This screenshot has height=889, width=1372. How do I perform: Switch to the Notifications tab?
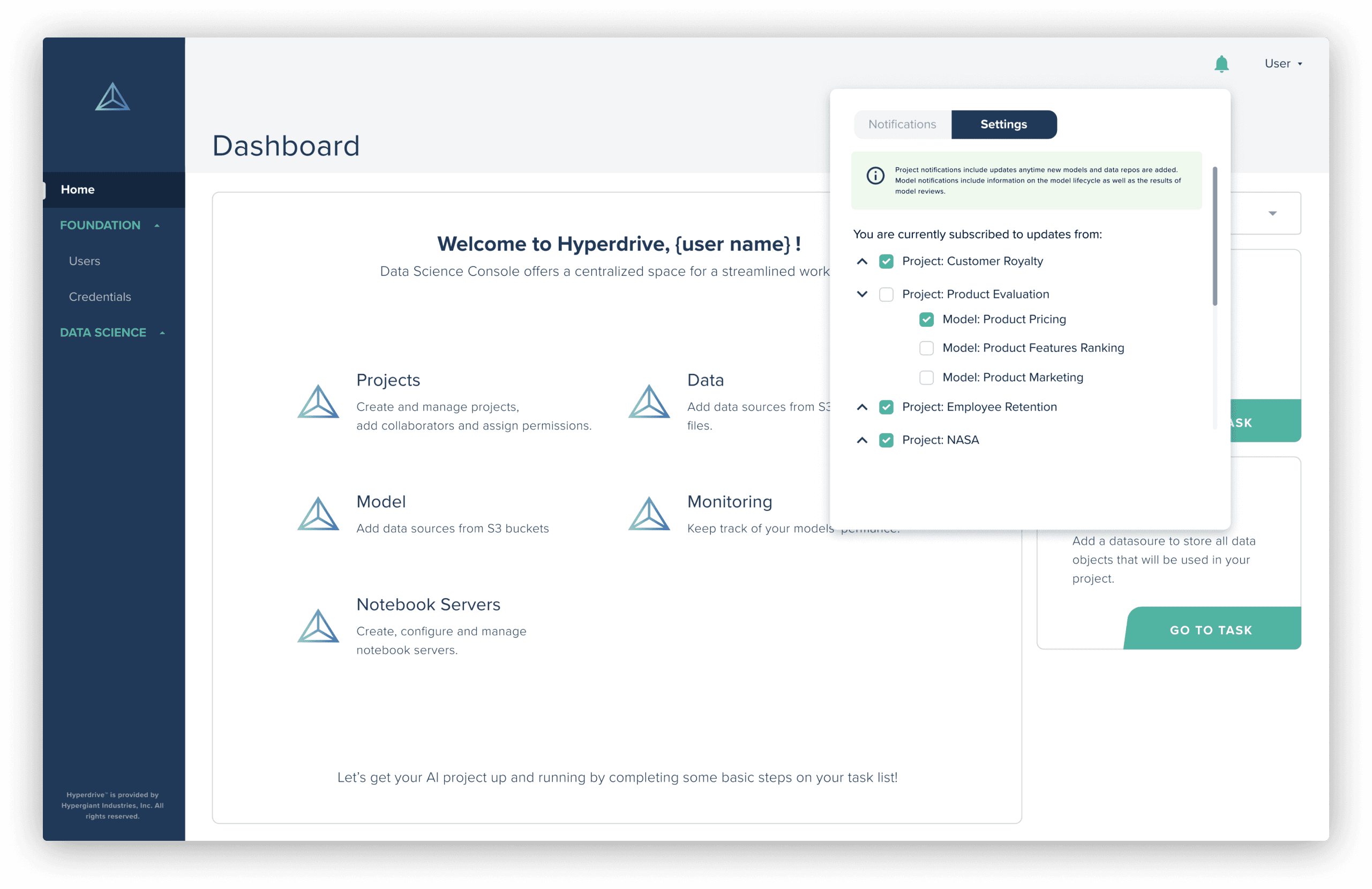click(902, 124)
